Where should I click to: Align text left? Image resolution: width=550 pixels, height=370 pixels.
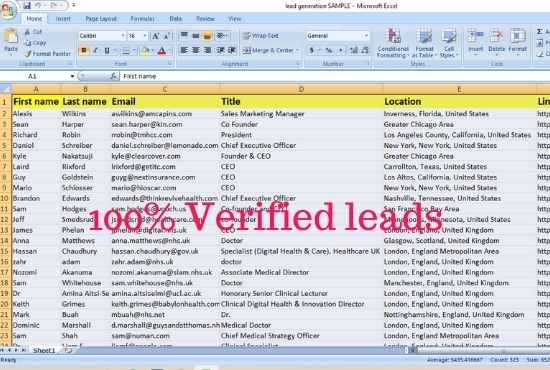point(184,50)
